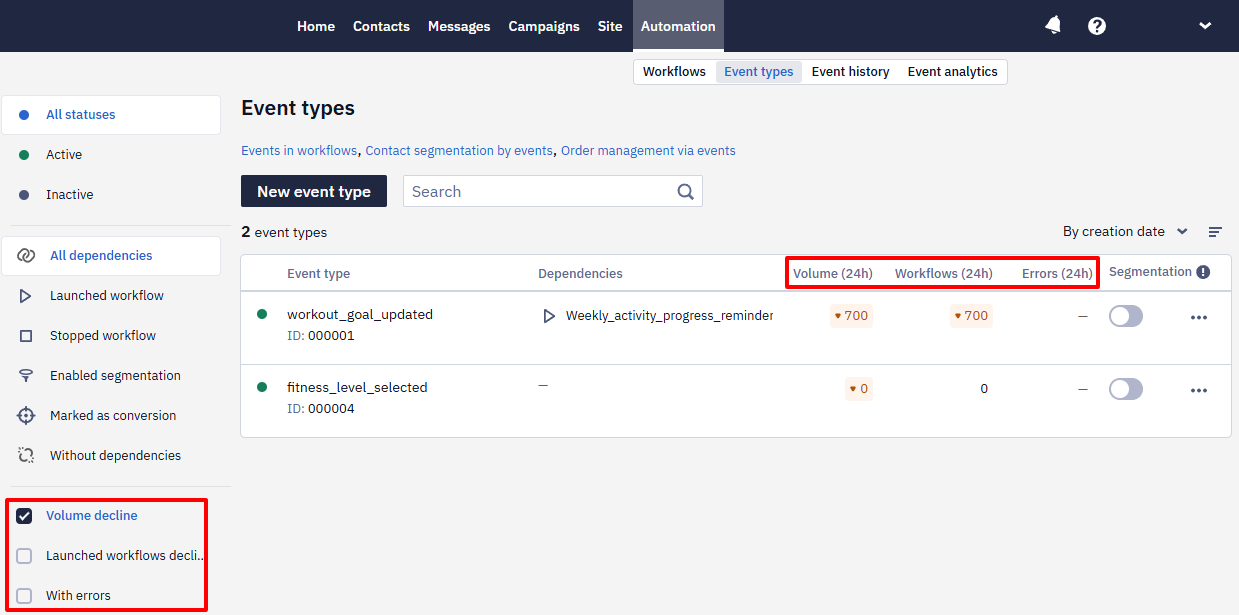Focus the Search input field
This screenshot has height=615, width=1239.
553,192
